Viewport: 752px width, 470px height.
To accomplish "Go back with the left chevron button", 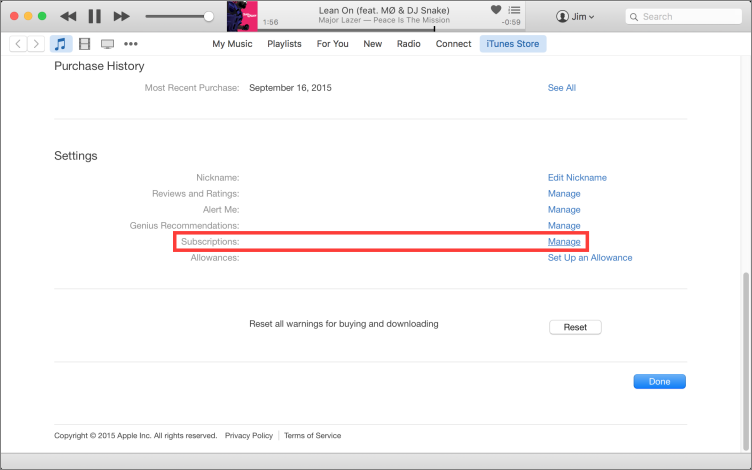I will pos(18,44).
